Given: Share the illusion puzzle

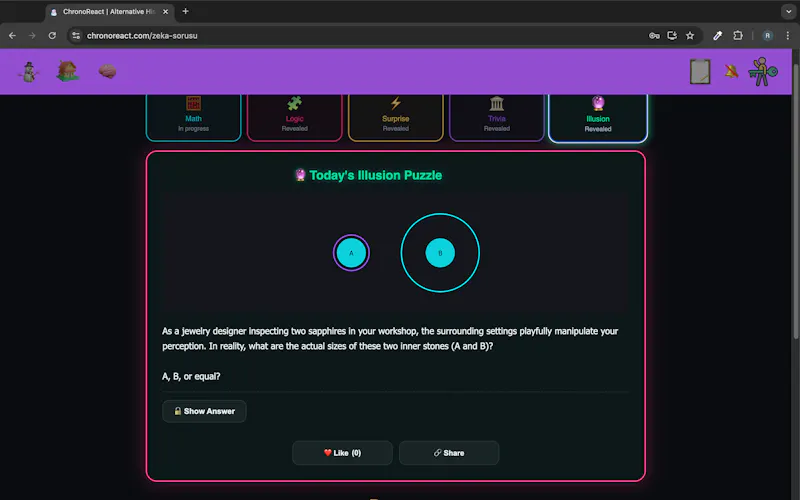Looking at the screenshot, I should pyautogui.click(x=449, y=453).
